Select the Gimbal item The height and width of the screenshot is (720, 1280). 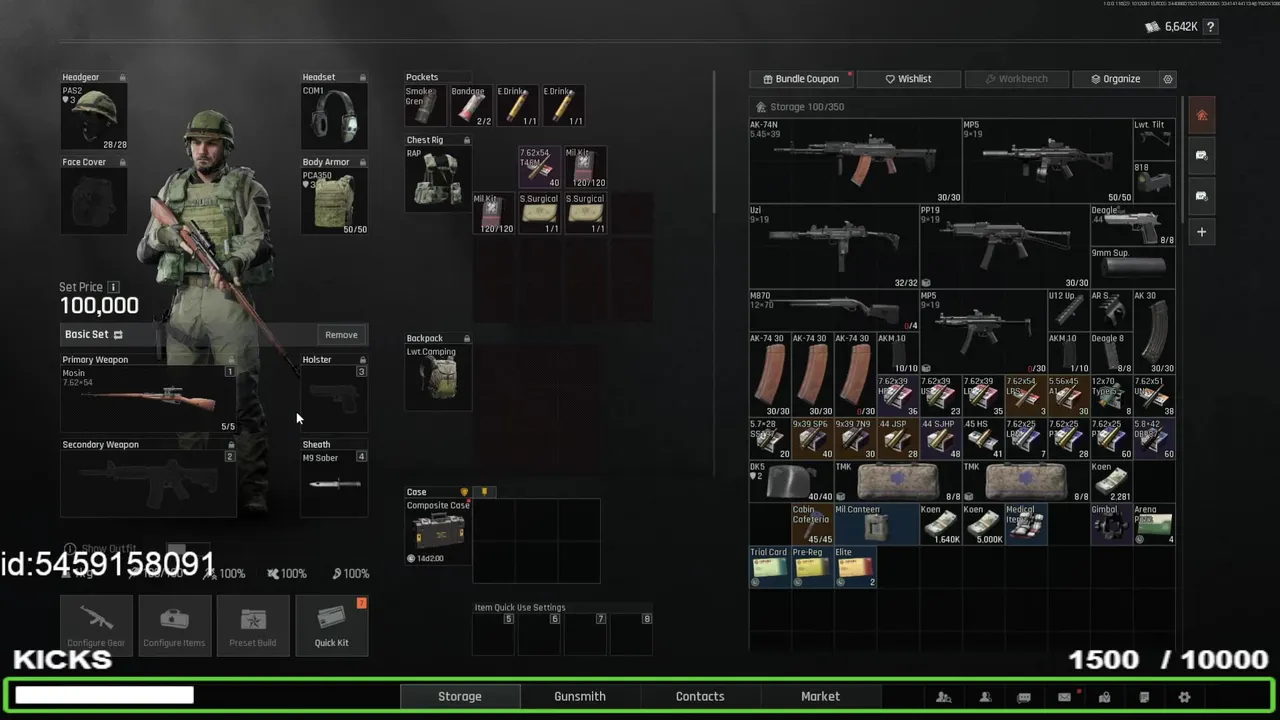(x=1111, y=524)
